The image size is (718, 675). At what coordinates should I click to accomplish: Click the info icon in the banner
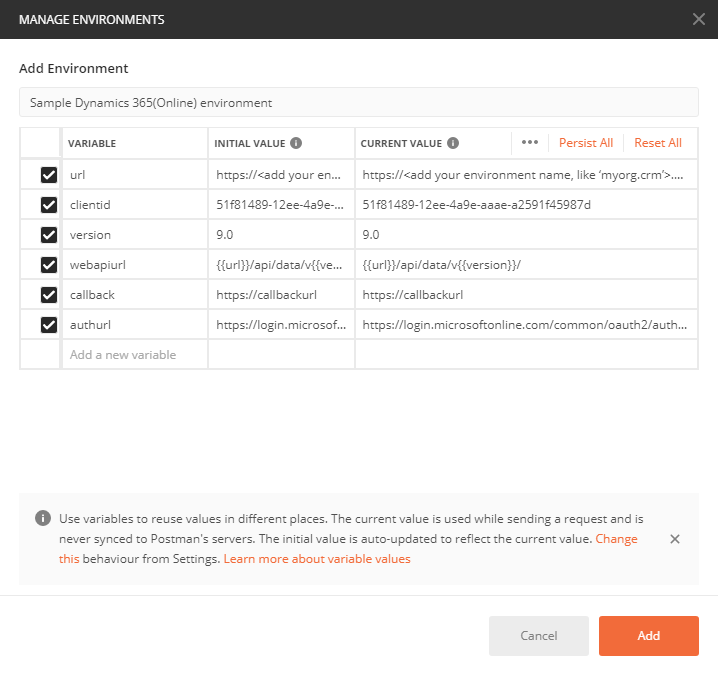(43, 518)
